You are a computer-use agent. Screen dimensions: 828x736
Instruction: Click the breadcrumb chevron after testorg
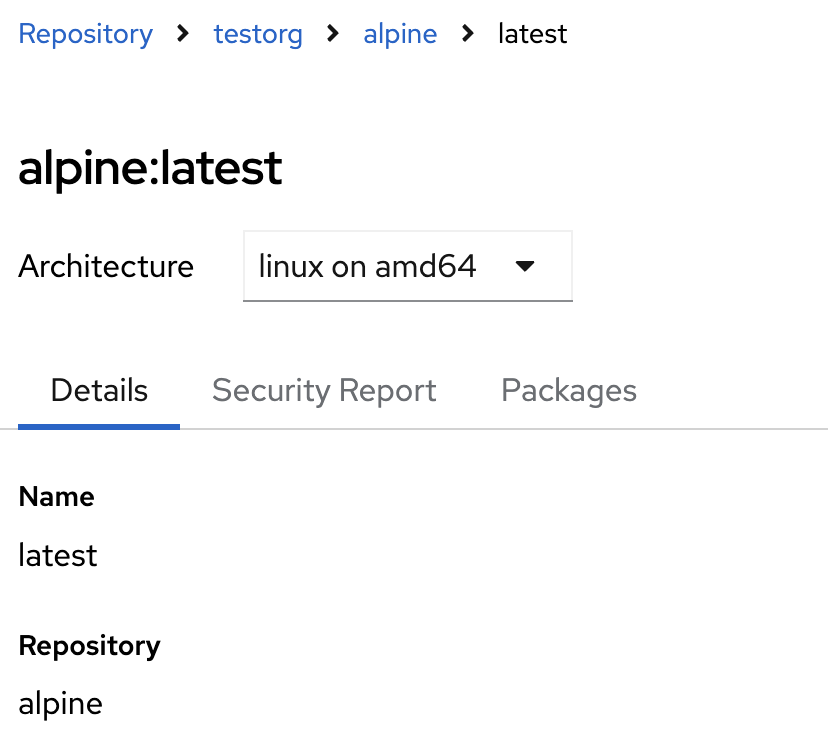[x=333, y=34]
